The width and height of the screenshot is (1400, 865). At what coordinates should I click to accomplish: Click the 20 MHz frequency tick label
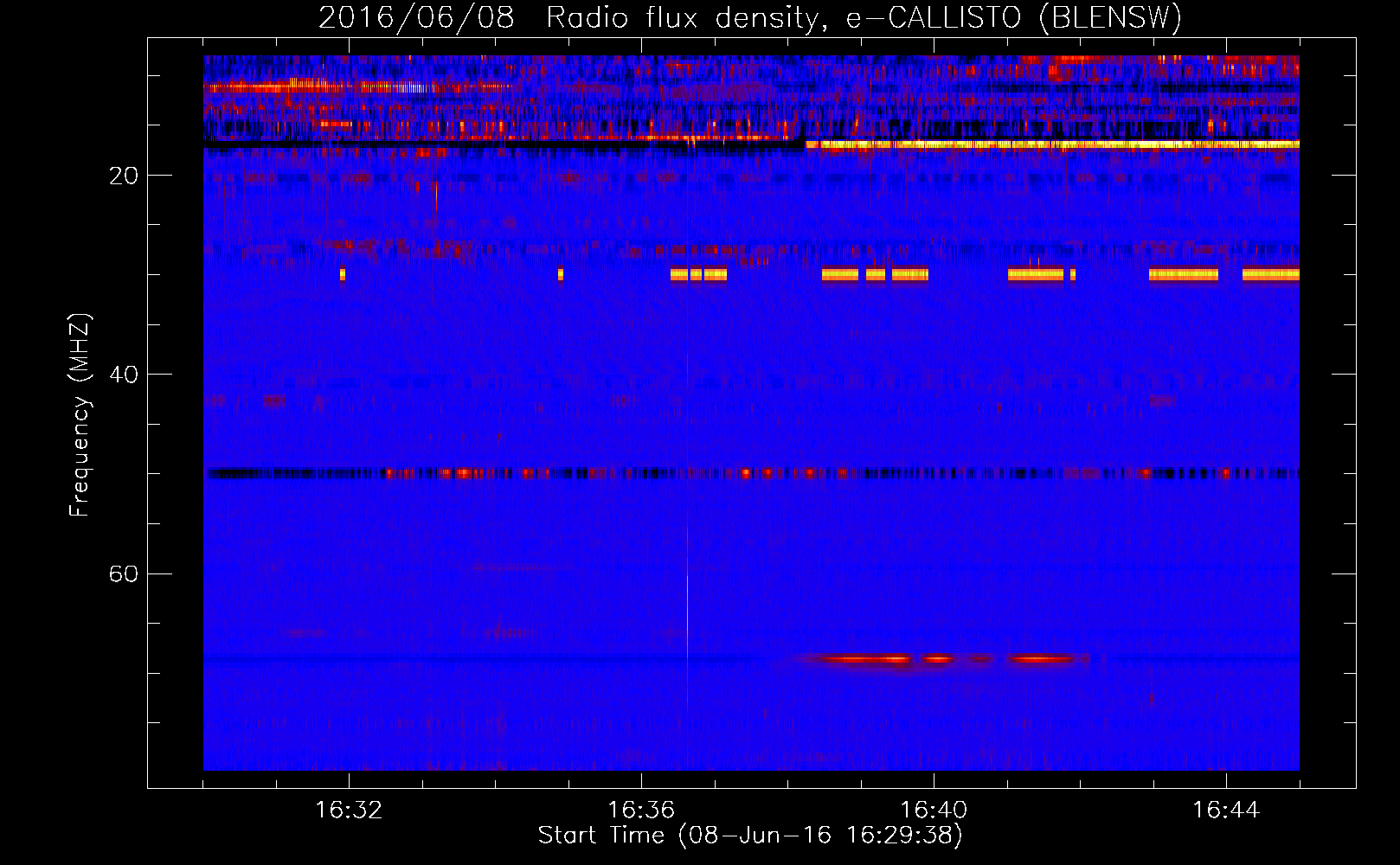[x=124, y=176]
